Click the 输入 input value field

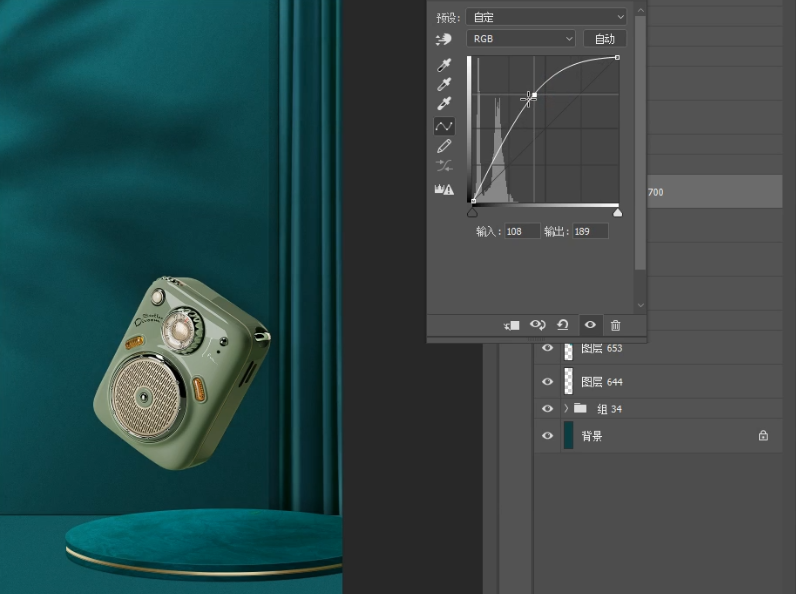click(522, 232)
